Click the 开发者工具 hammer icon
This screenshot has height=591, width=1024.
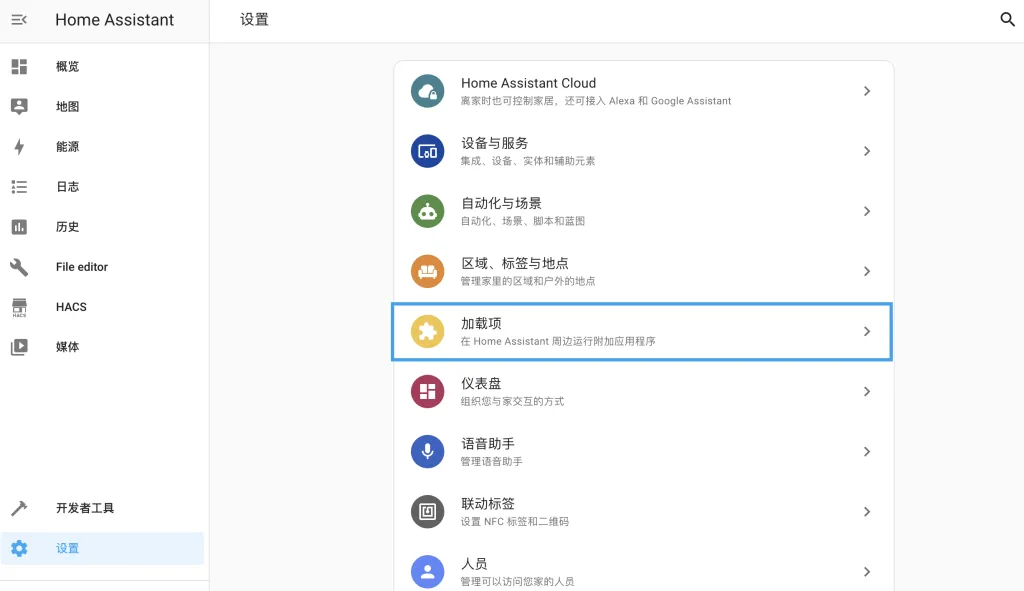(20, 508)
